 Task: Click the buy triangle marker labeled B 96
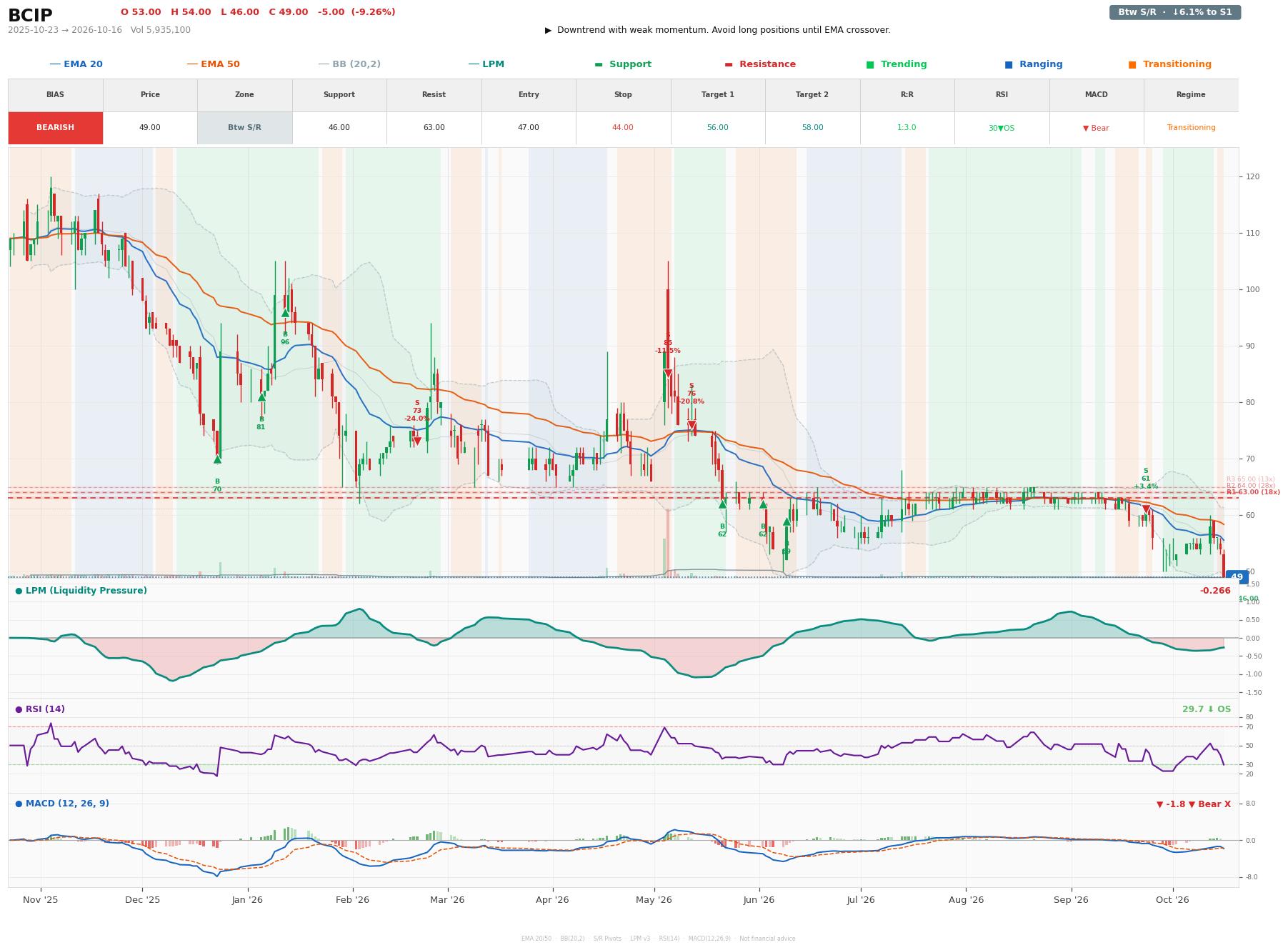[285, 313]
